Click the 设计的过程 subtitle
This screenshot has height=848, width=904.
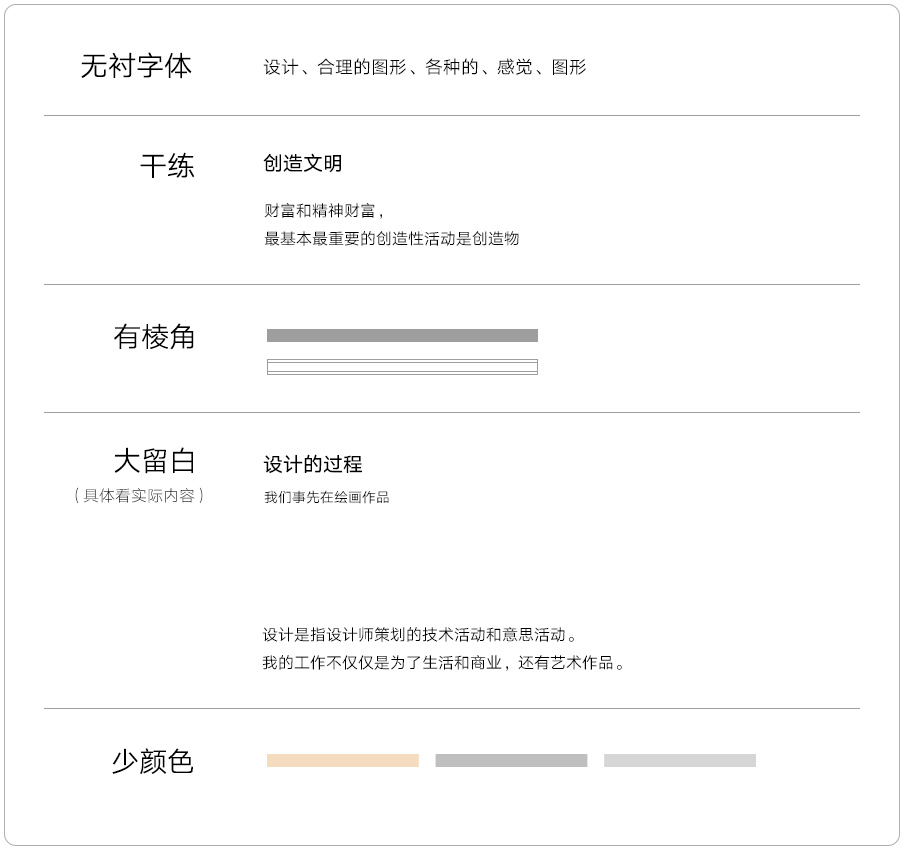coord(313,464)
